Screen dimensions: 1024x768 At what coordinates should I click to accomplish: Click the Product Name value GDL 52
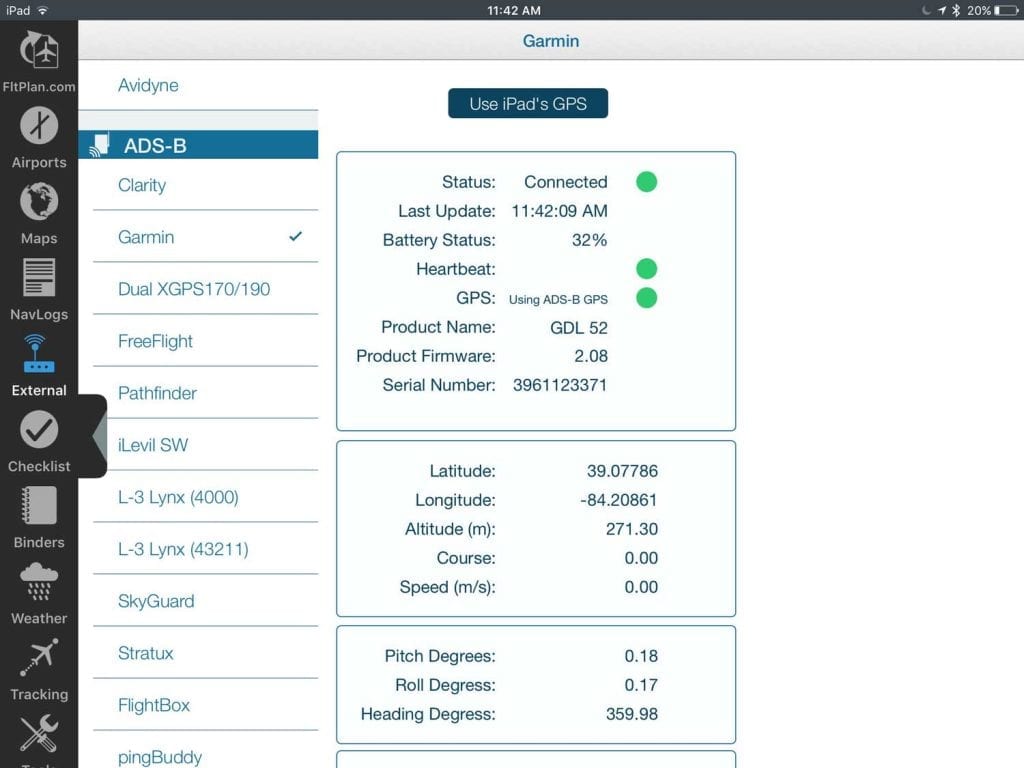tap(579, 328)
